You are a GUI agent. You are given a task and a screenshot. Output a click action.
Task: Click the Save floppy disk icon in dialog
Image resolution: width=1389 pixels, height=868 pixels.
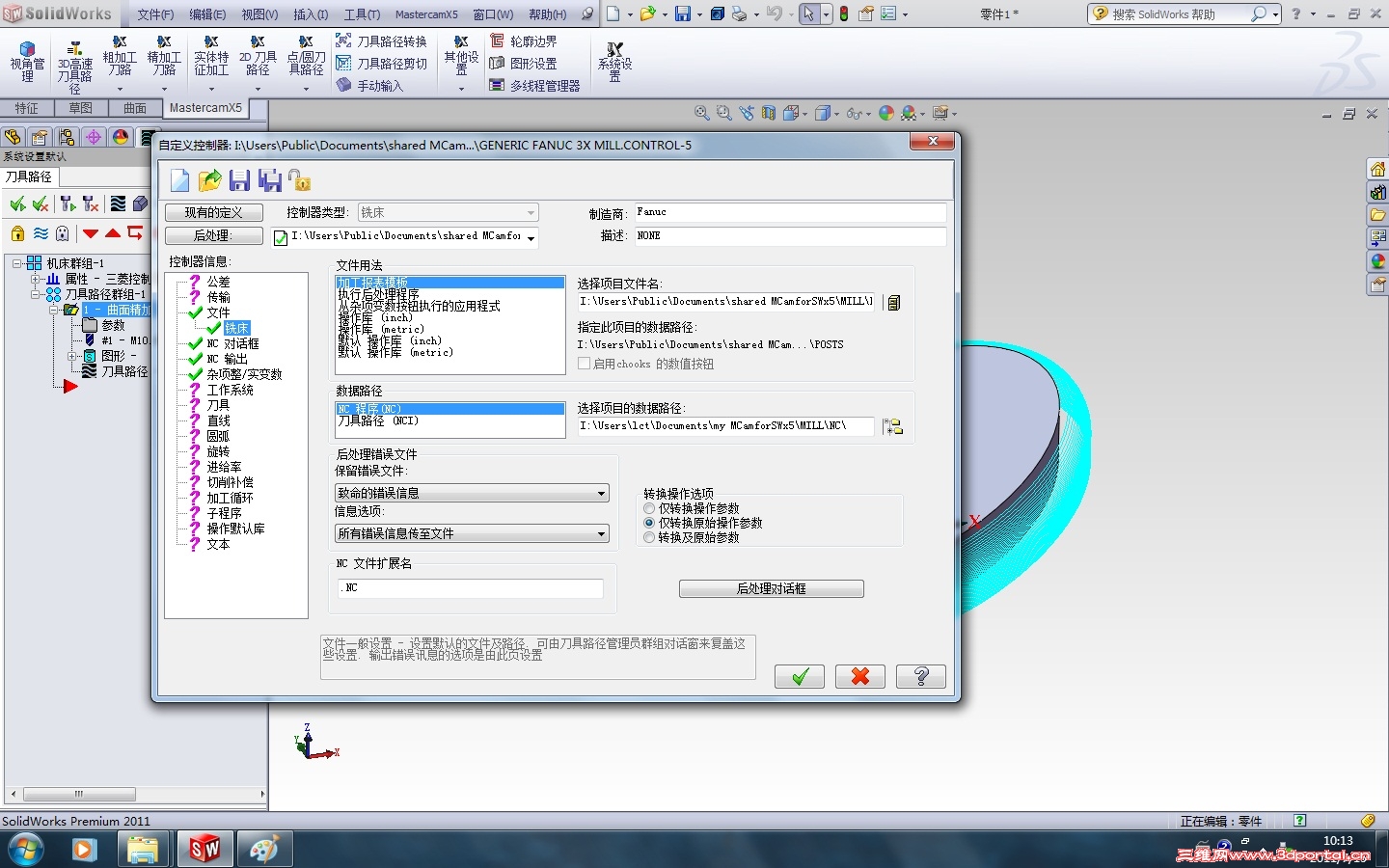pos(239,180)
